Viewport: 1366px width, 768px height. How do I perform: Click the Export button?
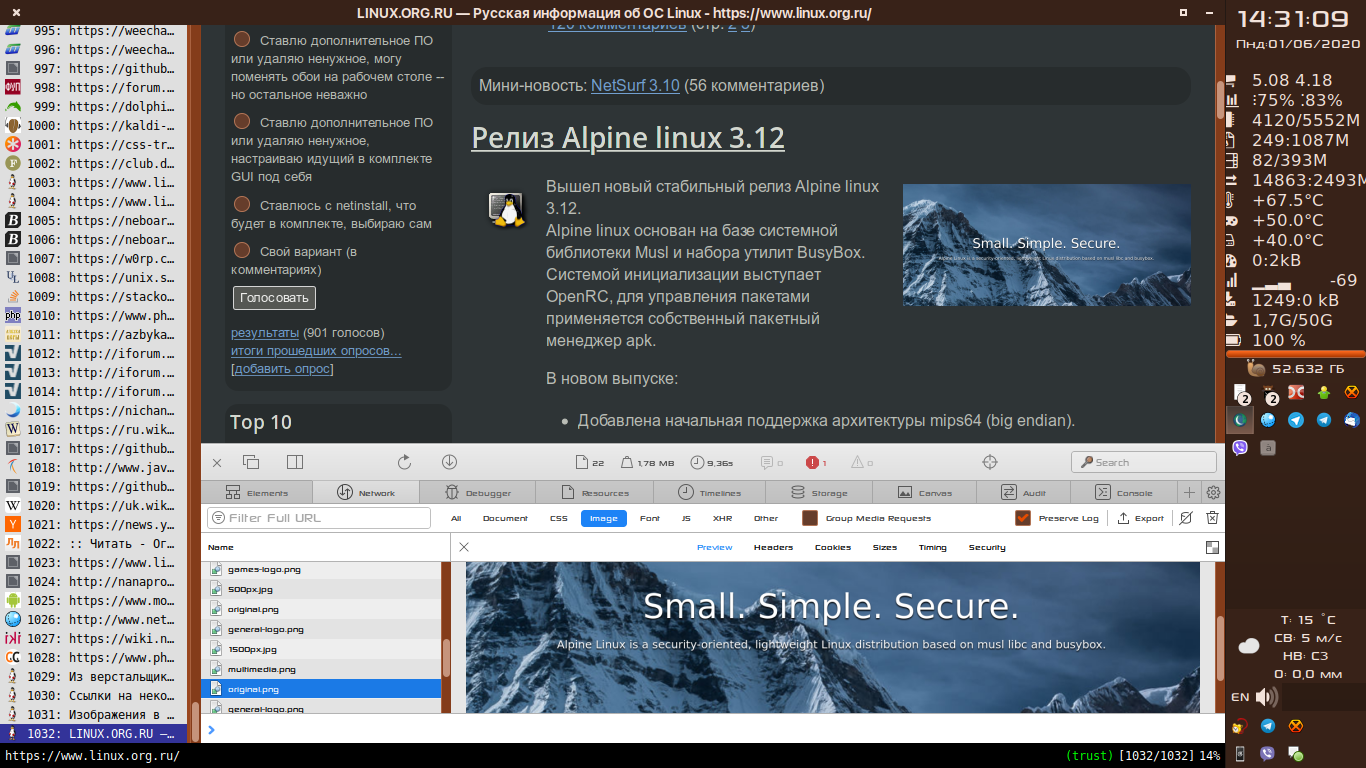[1141, 518]
